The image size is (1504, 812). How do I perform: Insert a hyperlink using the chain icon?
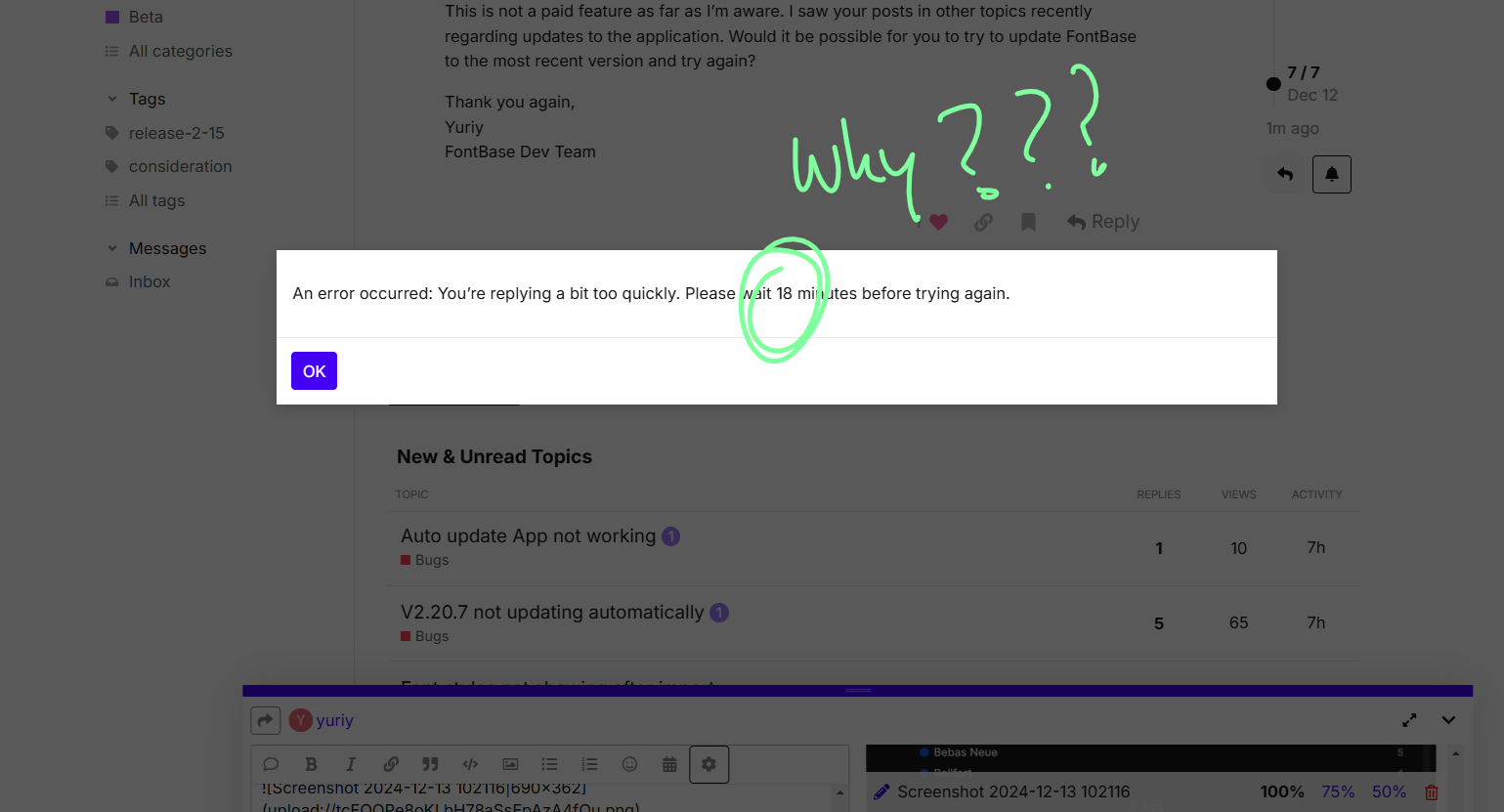(390, 764)
